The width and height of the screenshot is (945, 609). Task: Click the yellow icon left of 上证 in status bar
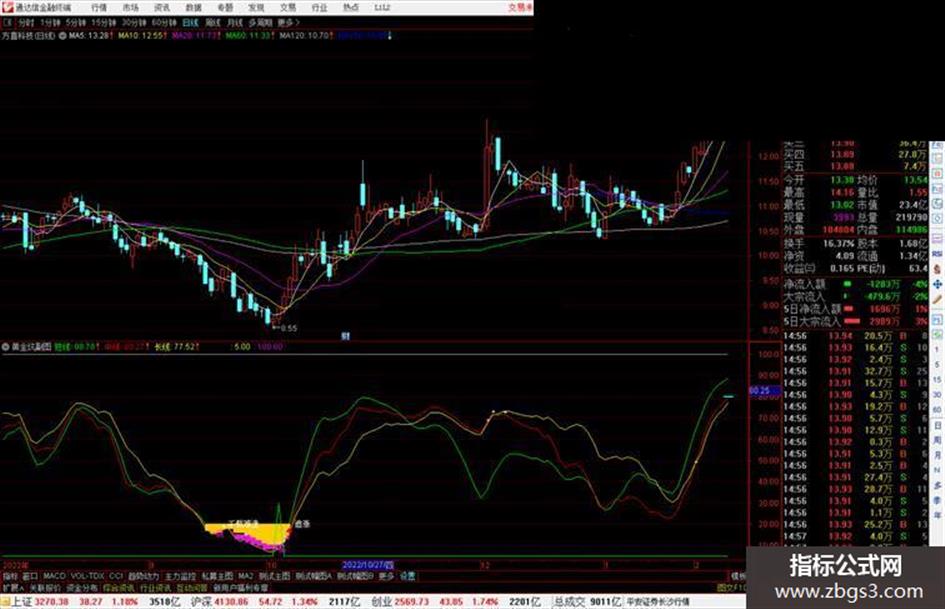[5, 602]
